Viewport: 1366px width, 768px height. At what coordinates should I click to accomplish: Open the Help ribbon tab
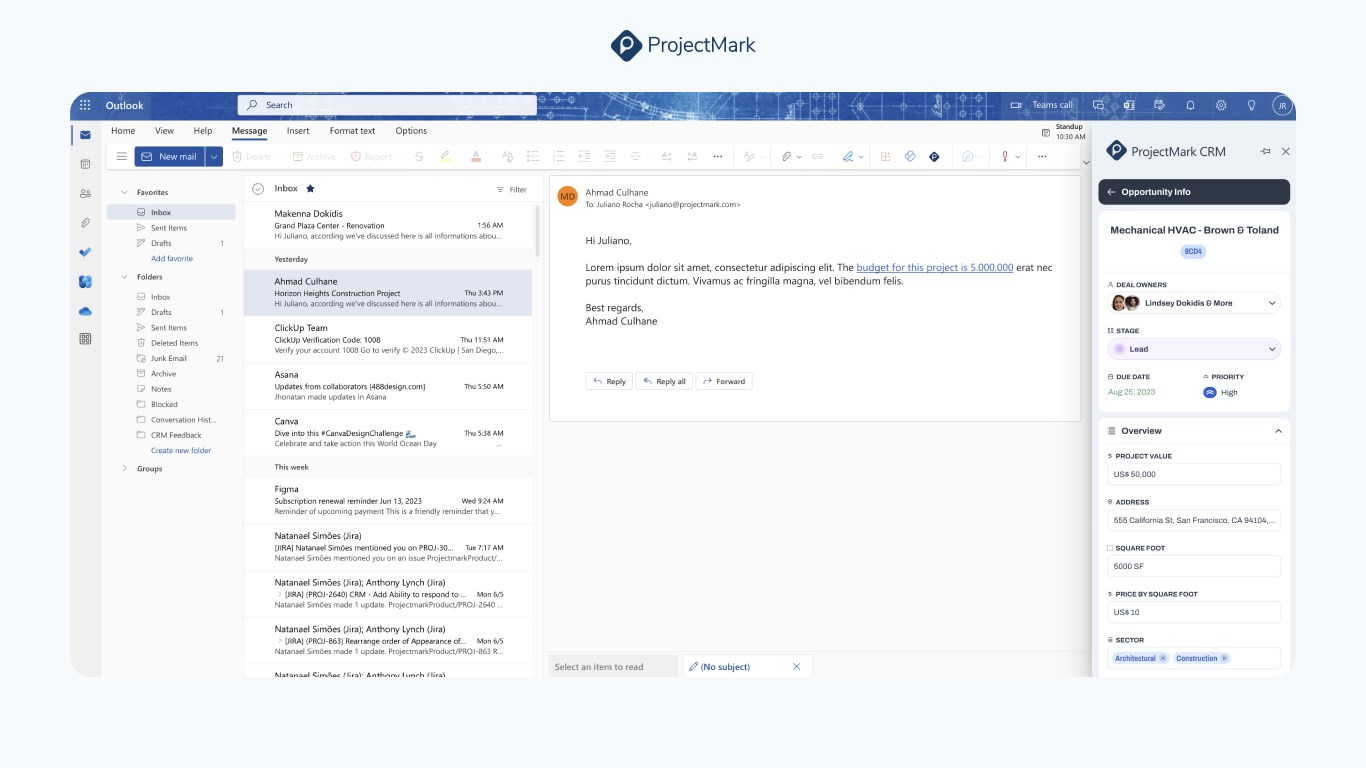coord(203,131)
